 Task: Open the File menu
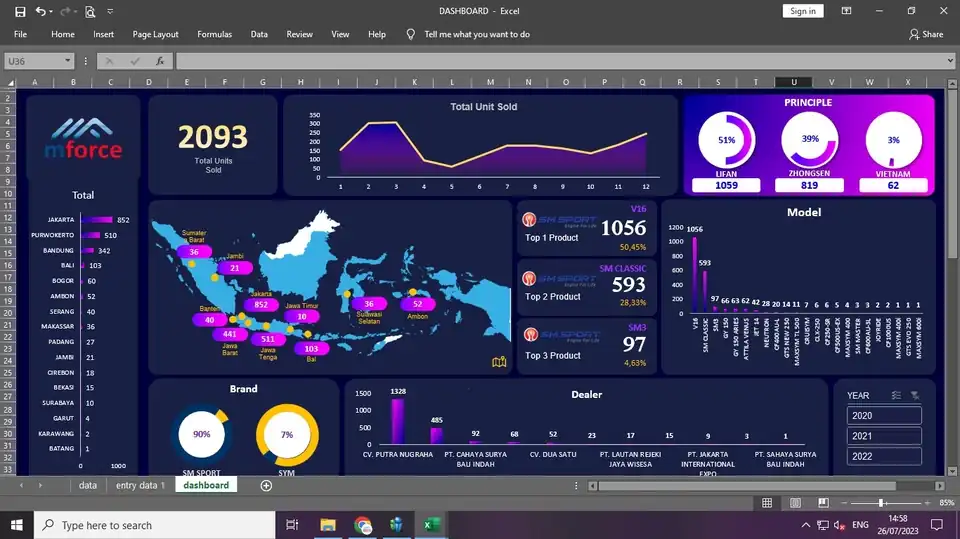[x=20, y=34]
